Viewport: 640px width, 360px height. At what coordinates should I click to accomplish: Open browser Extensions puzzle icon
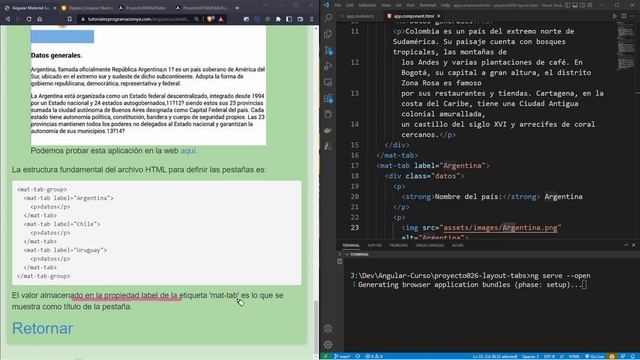point(278,19)
